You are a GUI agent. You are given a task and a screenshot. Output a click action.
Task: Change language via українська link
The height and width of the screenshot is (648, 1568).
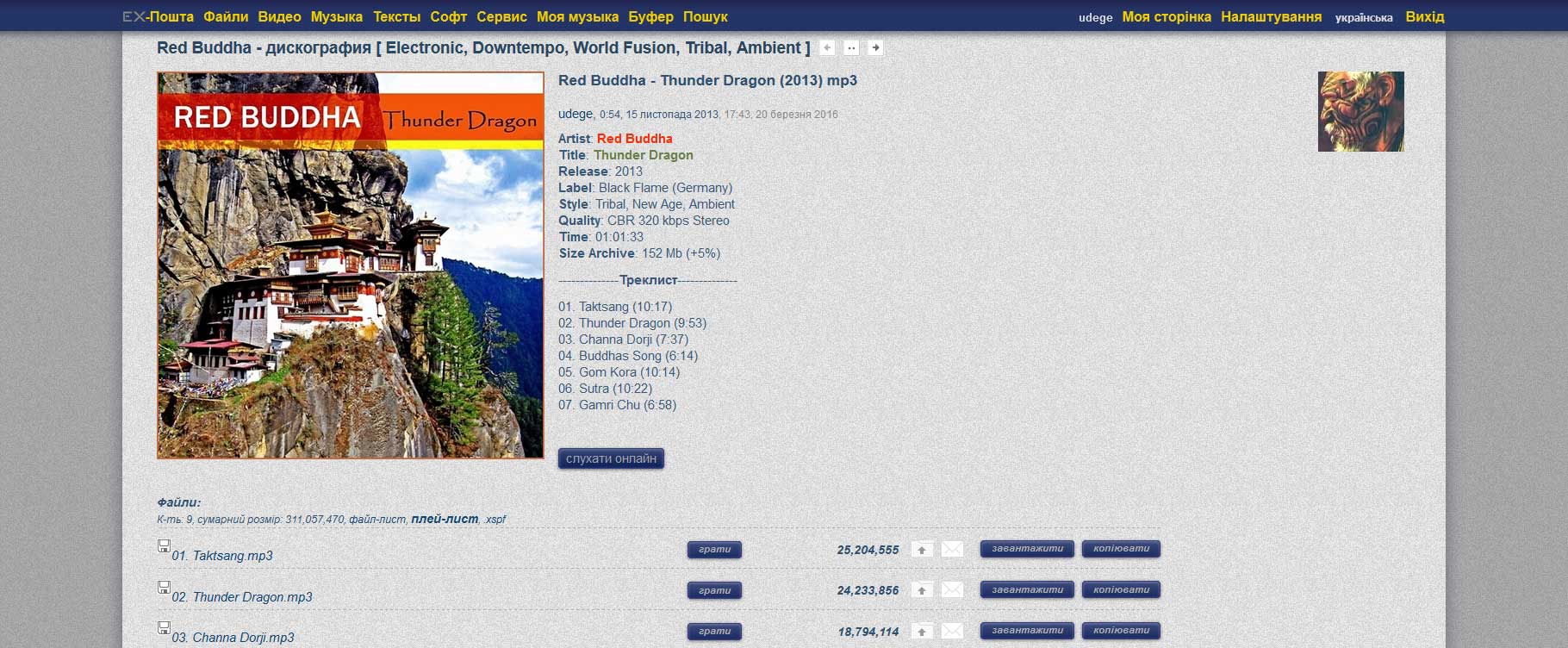tap(1364, 17)
